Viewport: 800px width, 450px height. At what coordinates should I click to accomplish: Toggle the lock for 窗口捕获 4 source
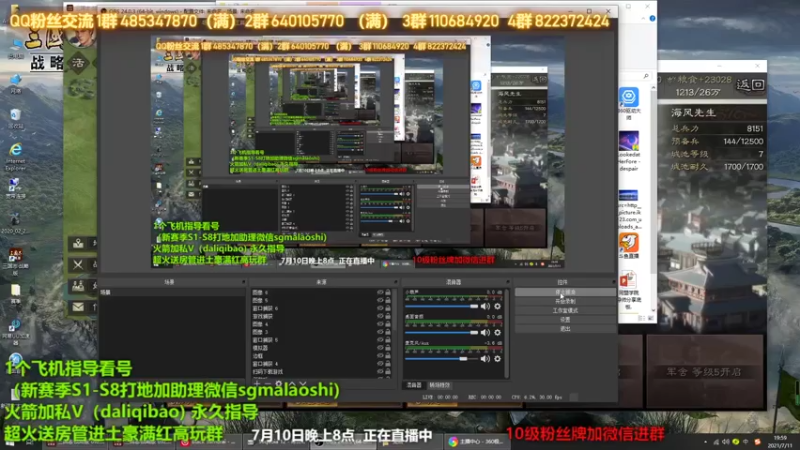point(388,364)
